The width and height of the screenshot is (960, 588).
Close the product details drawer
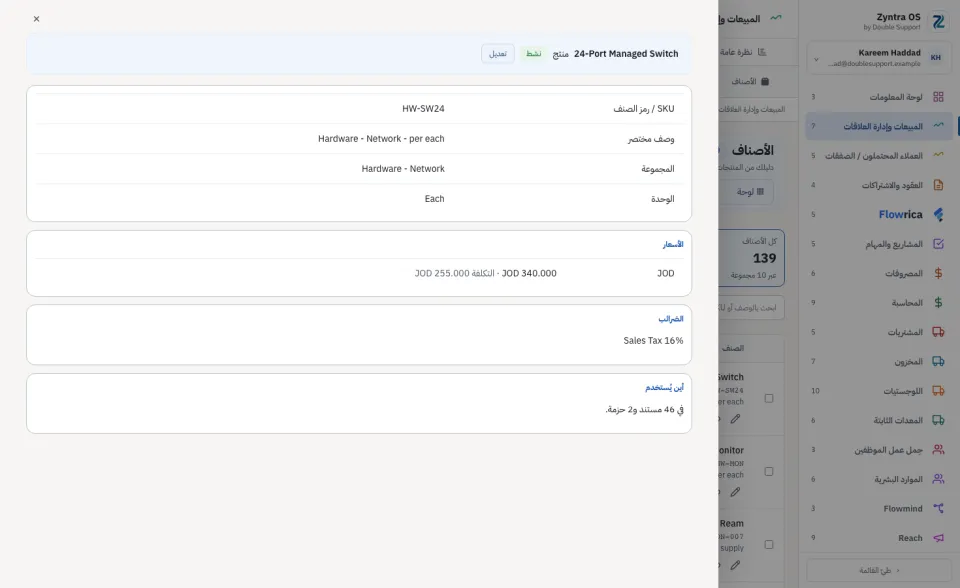tap(37, 19)
